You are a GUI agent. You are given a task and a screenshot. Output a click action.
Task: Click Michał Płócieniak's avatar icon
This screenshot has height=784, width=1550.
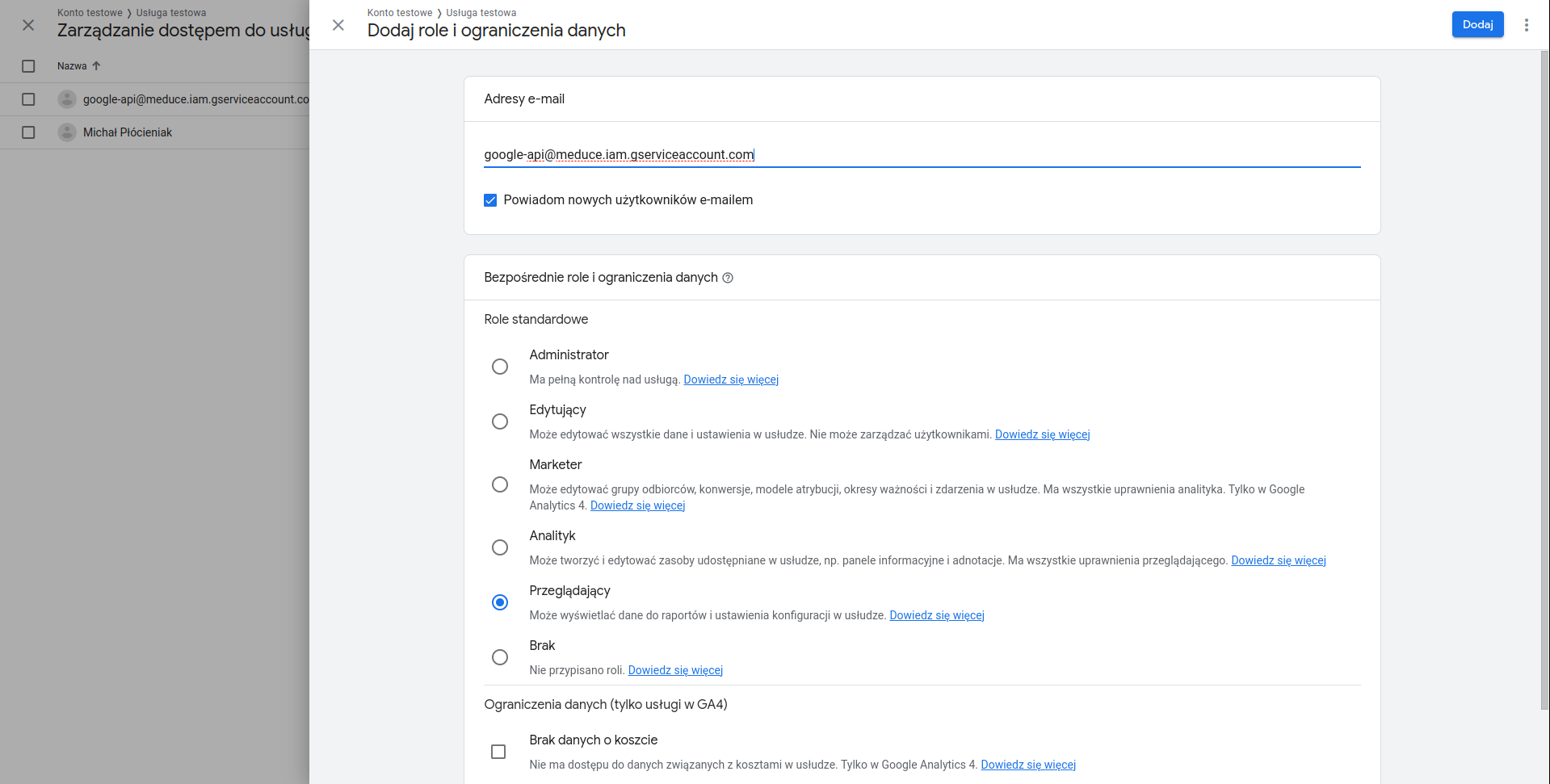coord(67,132)
